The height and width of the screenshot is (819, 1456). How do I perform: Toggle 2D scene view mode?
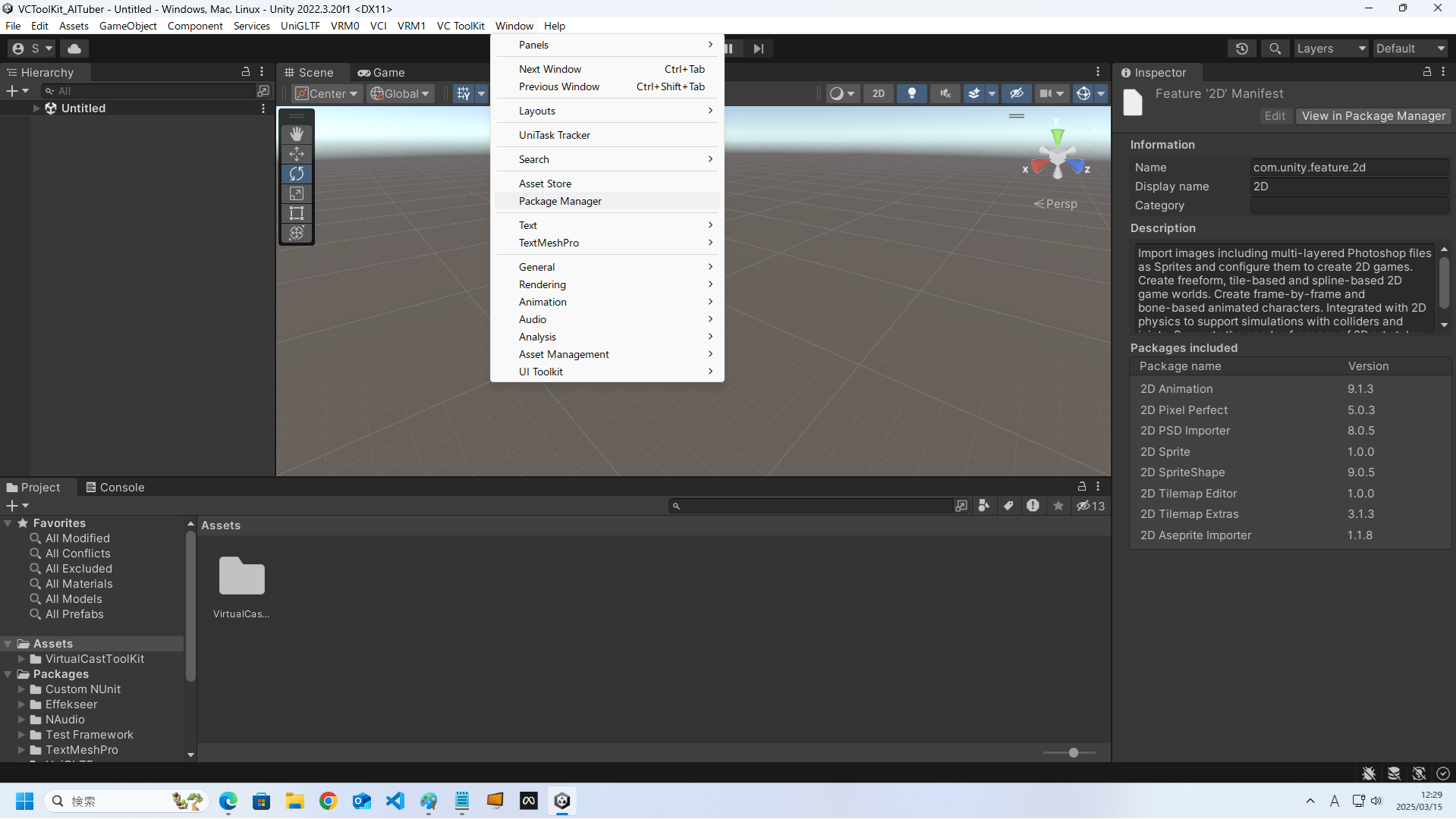879,93
